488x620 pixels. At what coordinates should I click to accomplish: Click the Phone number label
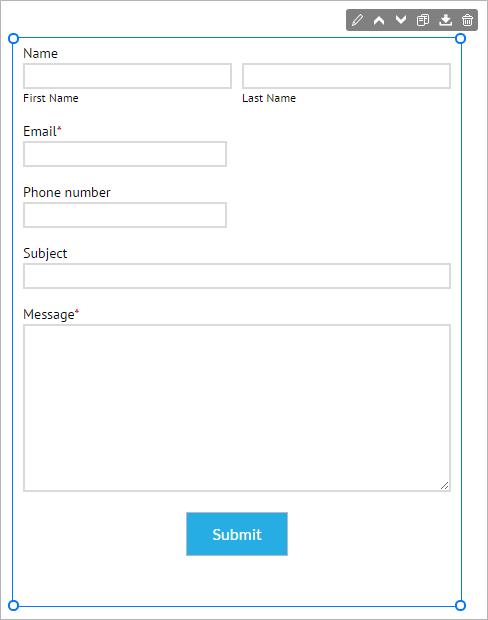(67, 193)
